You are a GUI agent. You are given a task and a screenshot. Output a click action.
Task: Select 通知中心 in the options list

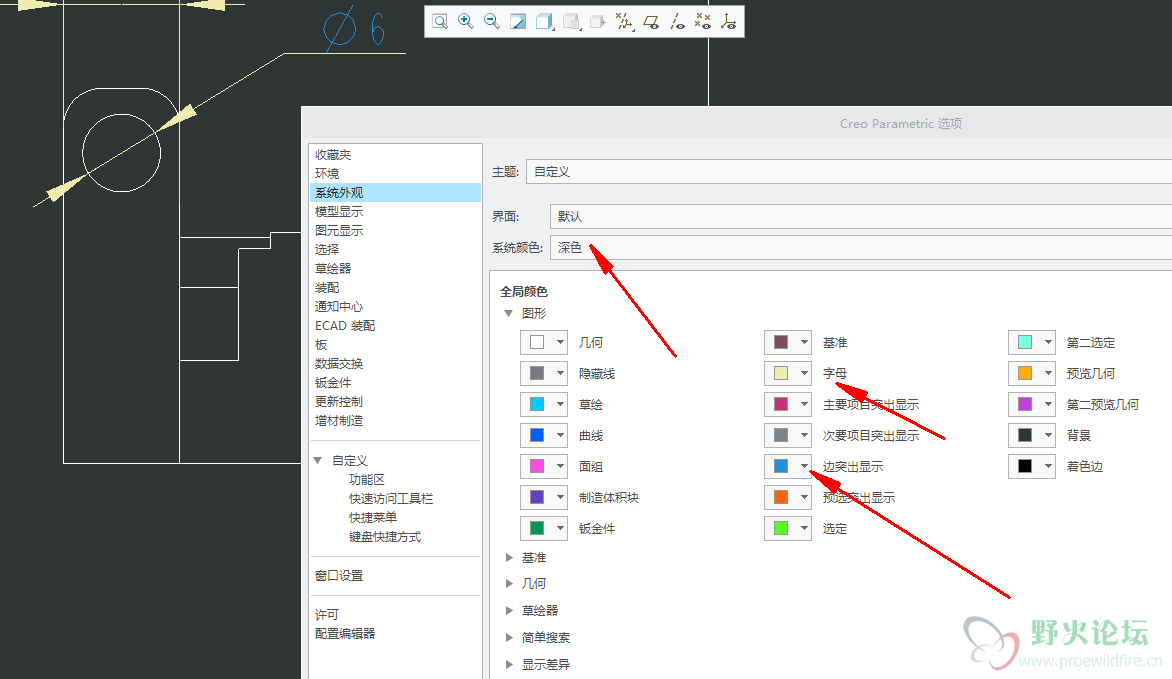click(x=339, y=307)
